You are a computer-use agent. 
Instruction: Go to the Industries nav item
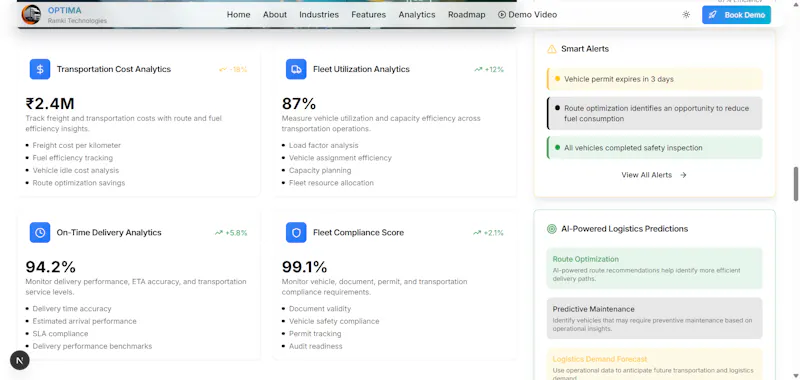[x=319, y=15]
